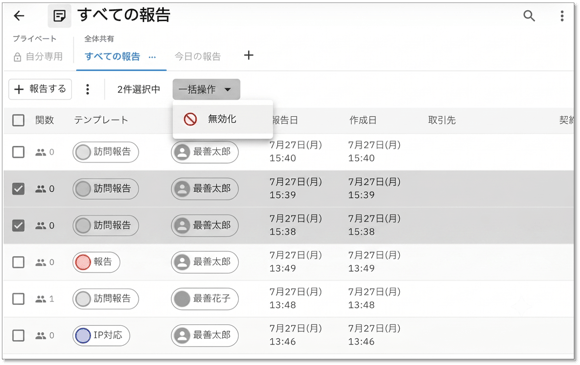
Task: Click the report list icon beside the title
Action: tap(59, 16)
